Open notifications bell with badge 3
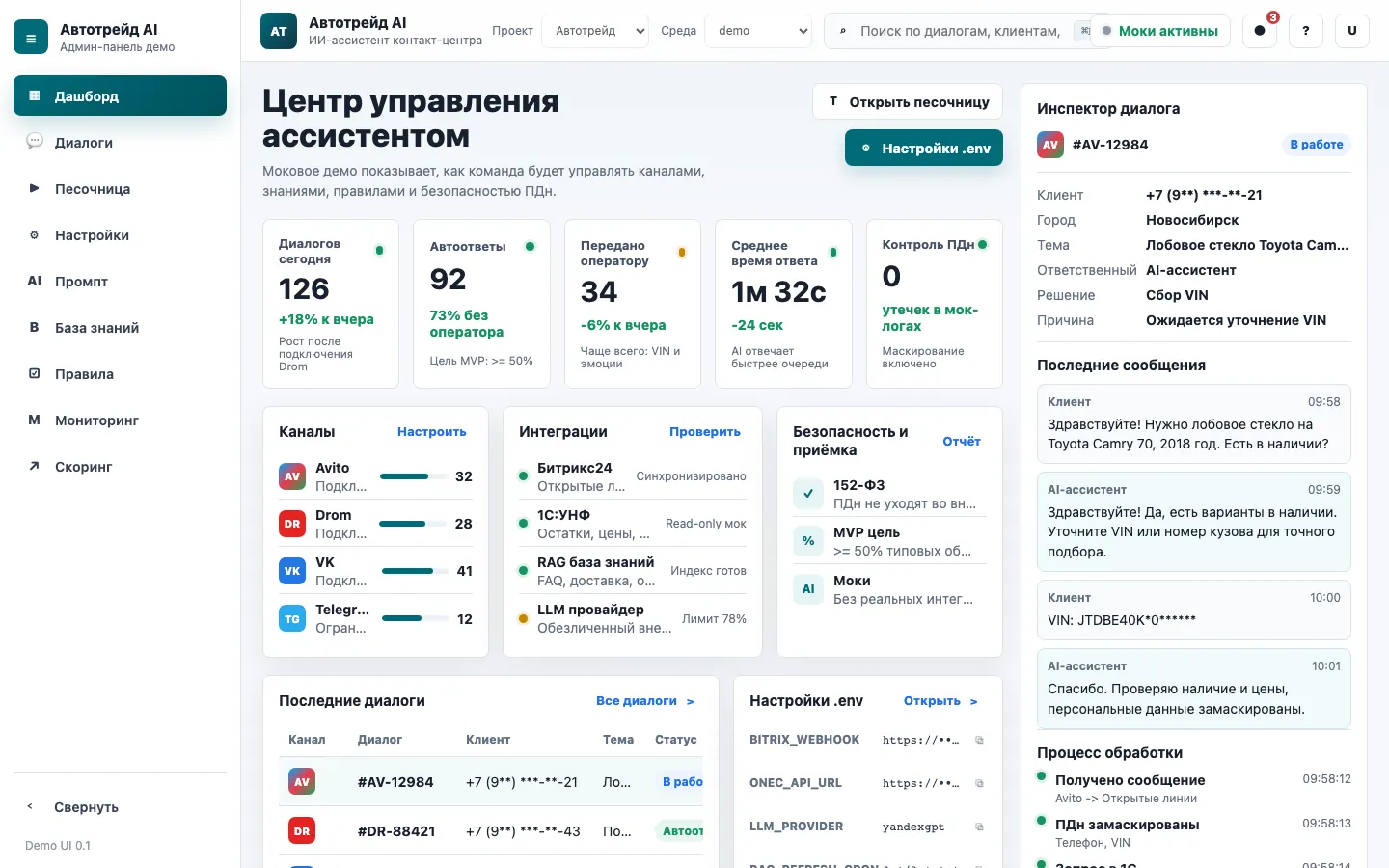The width and height of the screenshot is (1389, 868). [x=1260, y=31]
